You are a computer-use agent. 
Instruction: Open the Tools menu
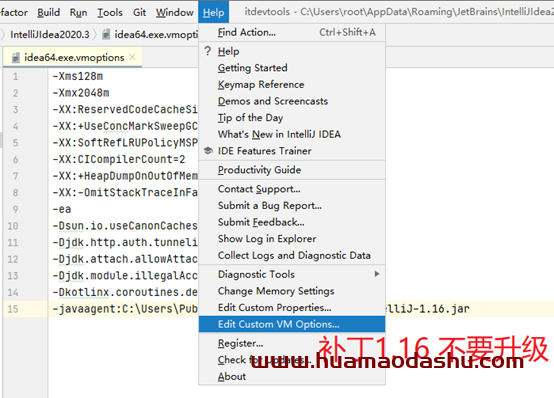coord(110,12)
